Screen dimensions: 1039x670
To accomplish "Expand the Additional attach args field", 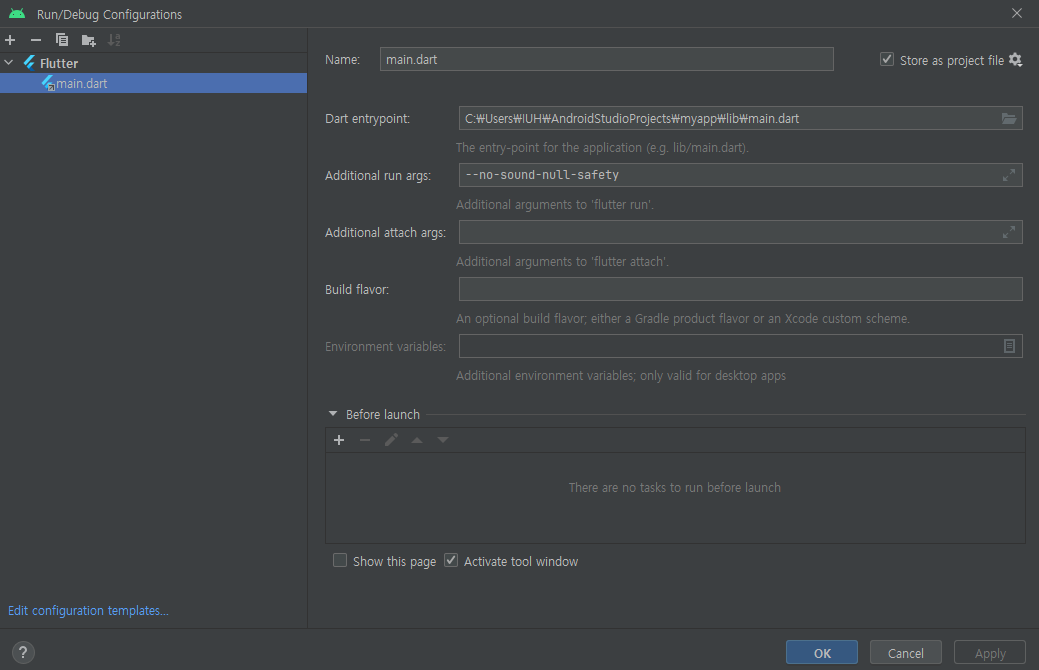I will coord(1009,232).
